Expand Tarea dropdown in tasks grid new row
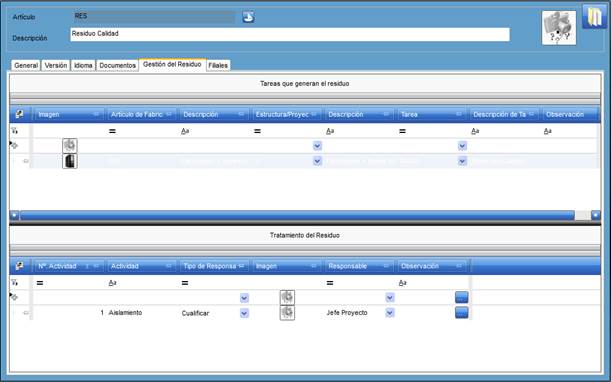The image size is (611, 382). coord(462,146)
